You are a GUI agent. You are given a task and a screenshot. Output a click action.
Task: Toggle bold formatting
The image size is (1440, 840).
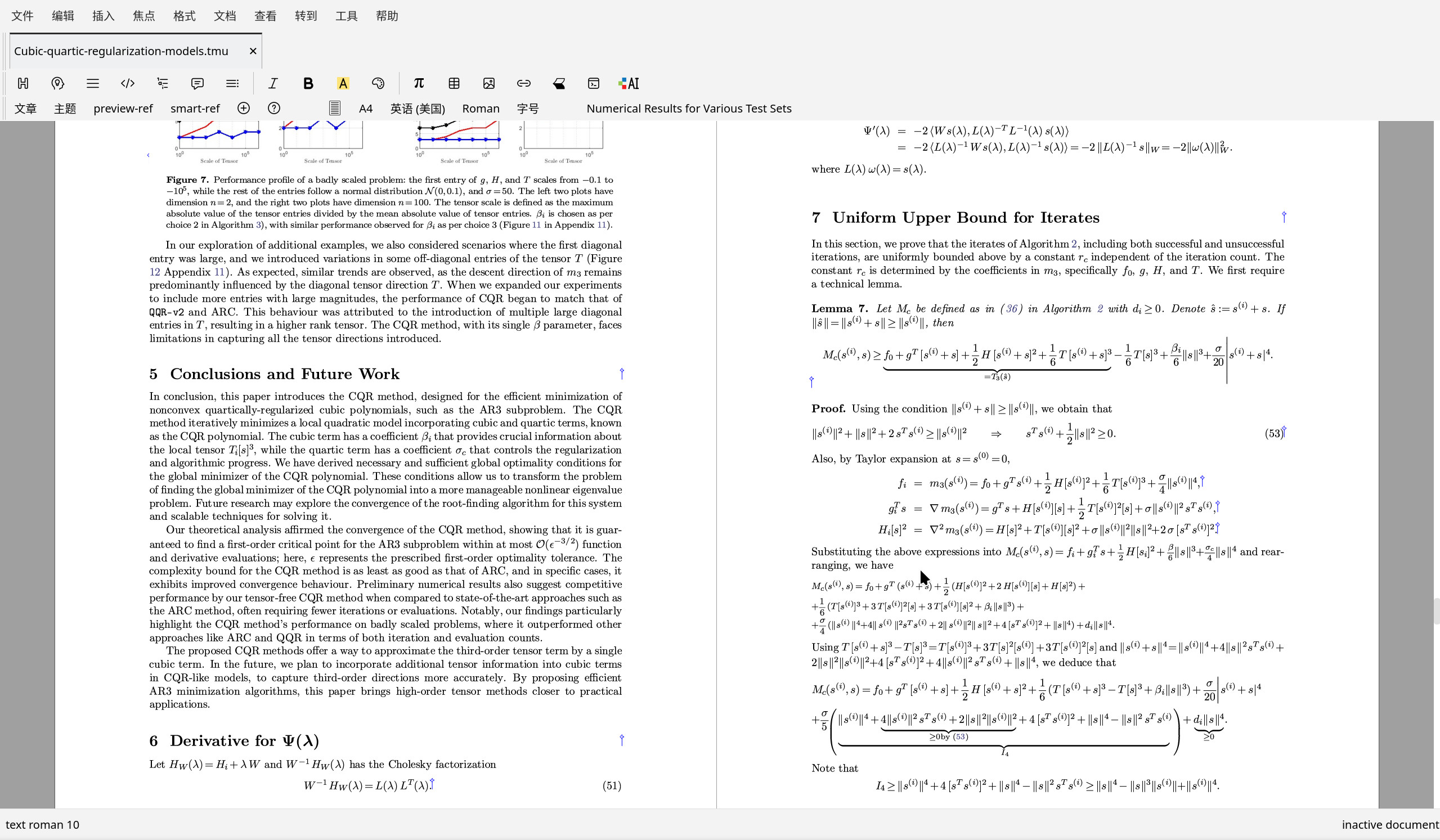click(308, 83)
